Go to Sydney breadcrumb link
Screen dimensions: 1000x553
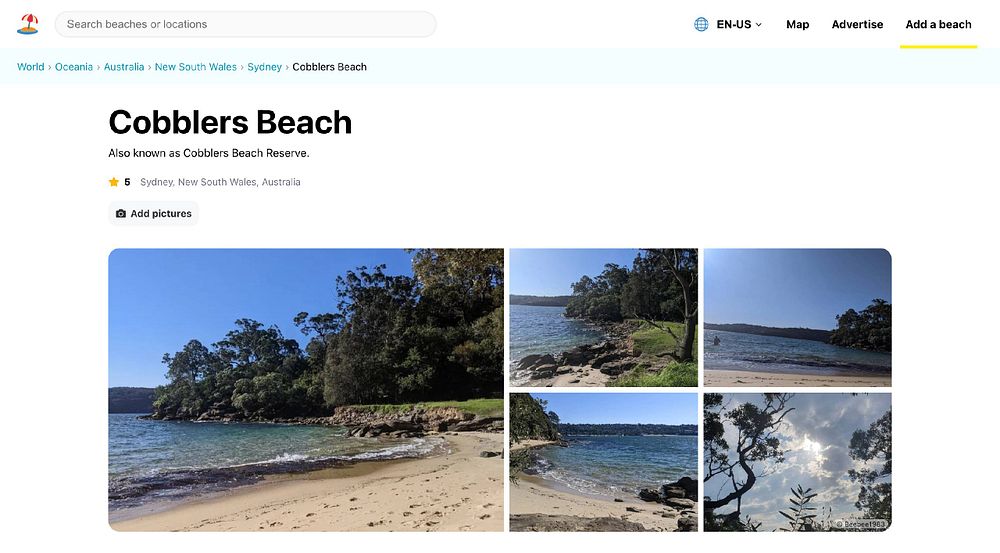click(265, 67)
